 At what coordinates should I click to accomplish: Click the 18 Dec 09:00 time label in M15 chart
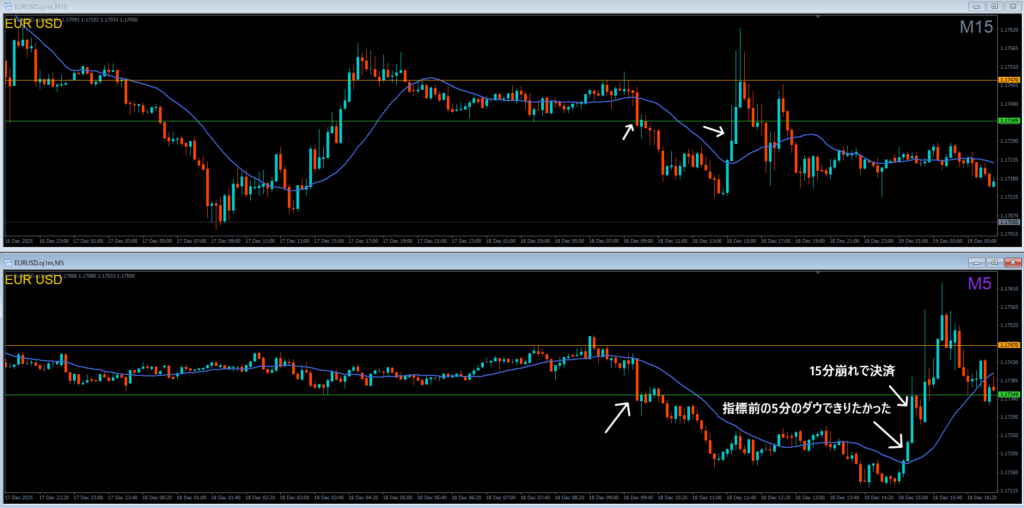637,241
